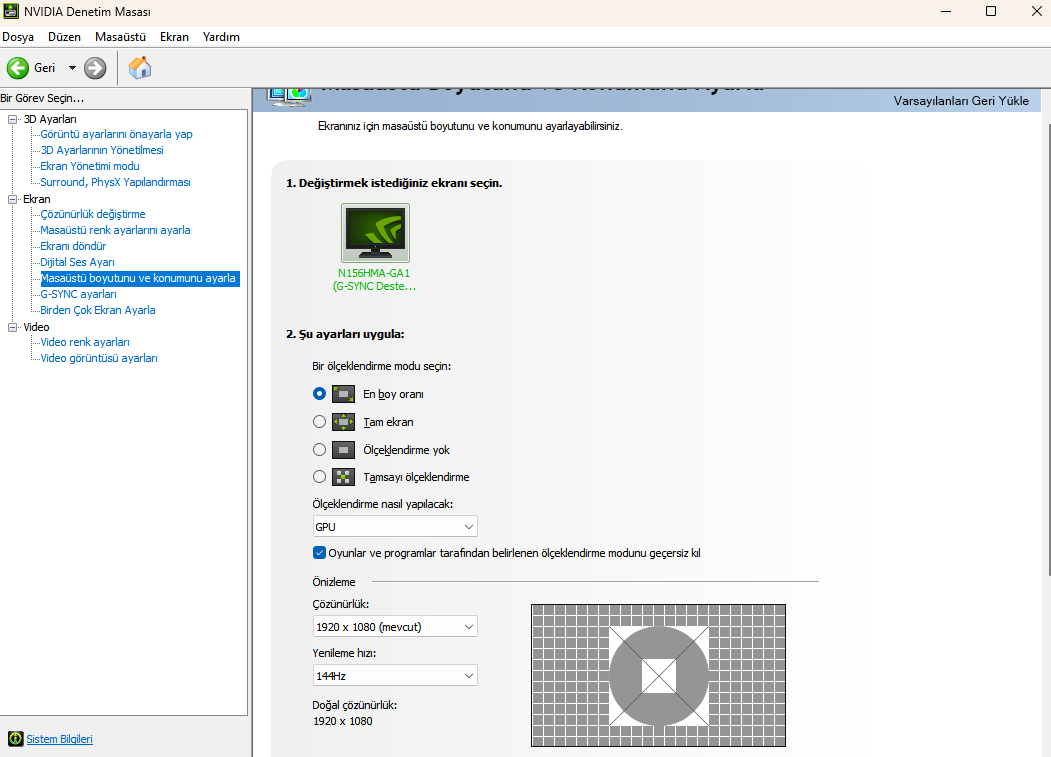Viewport: 1051px width, 757px height.
Task: Open Ekranı döndür
Action: pos(73,246)
